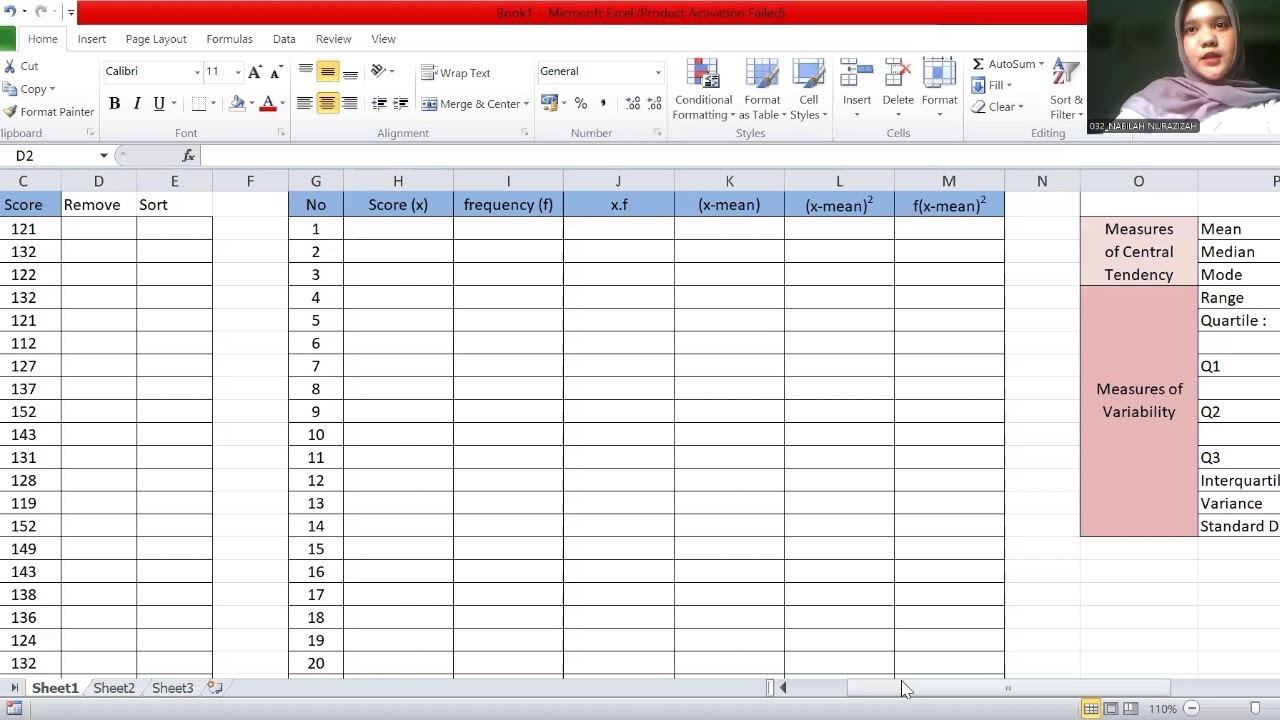Set bottom vertical alignment
This screenshot has width=1280, height=720.
coord(350,72)
